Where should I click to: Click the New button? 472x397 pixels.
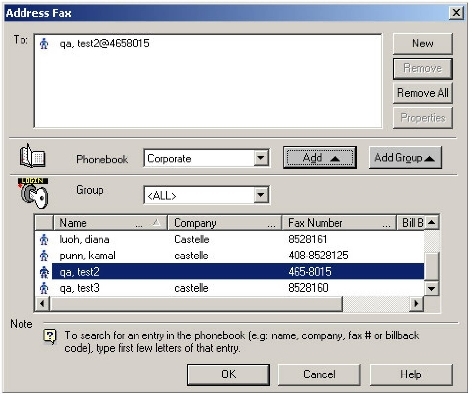[423, 43]
